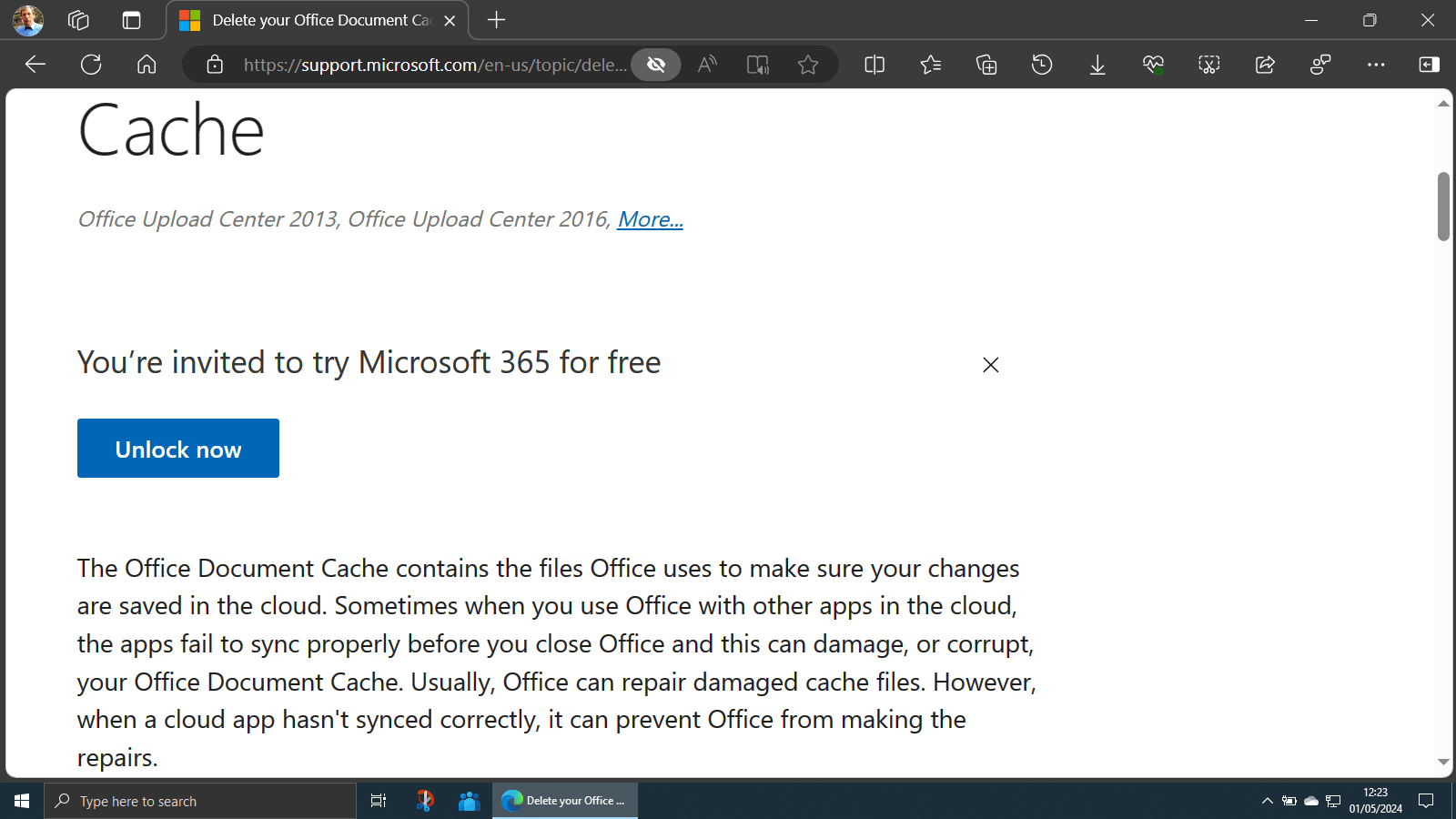Open the Settings and more menu
The width and height of the screenshot is (1456, 819).
click(x=1376, y=65)
